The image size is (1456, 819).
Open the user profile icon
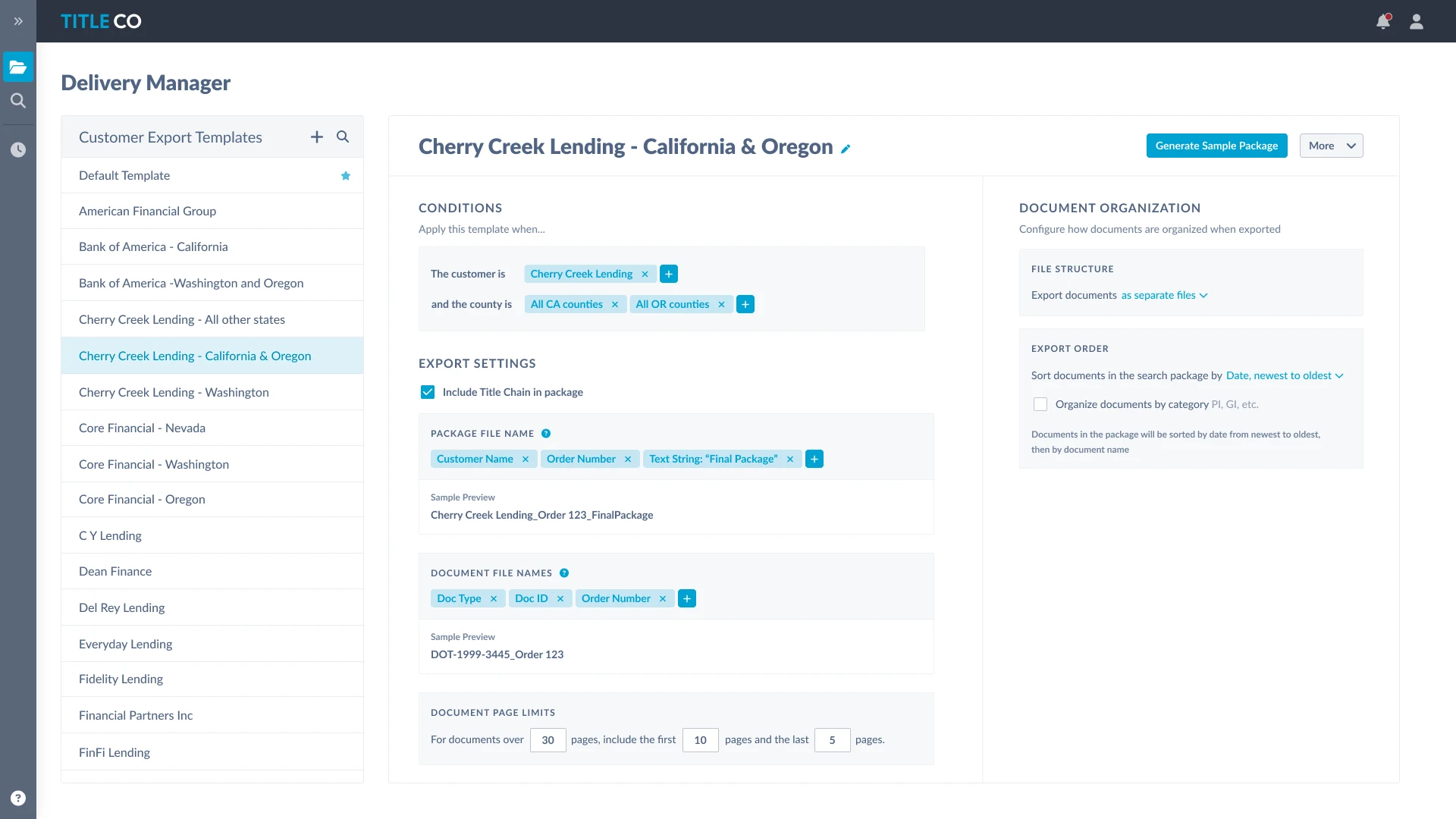pos(1417,21)
